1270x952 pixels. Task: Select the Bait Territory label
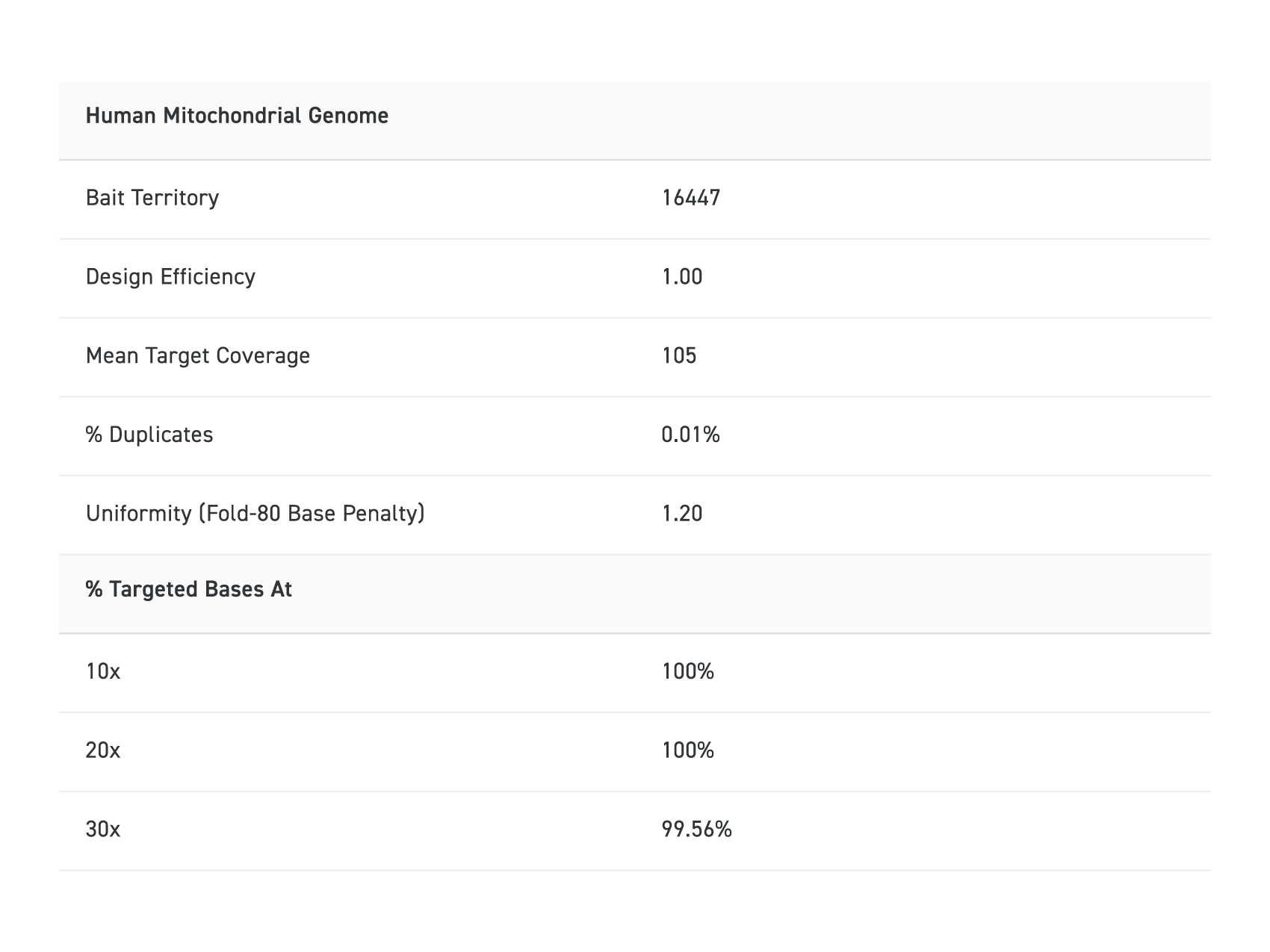click(x=152, y=198)
